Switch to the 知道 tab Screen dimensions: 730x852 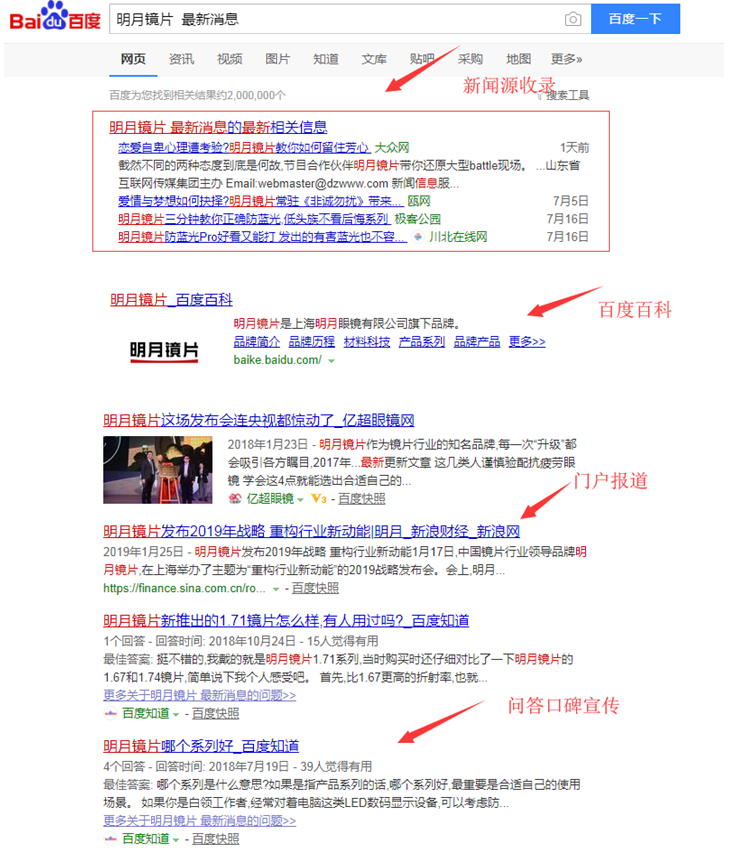click(326, 59)
